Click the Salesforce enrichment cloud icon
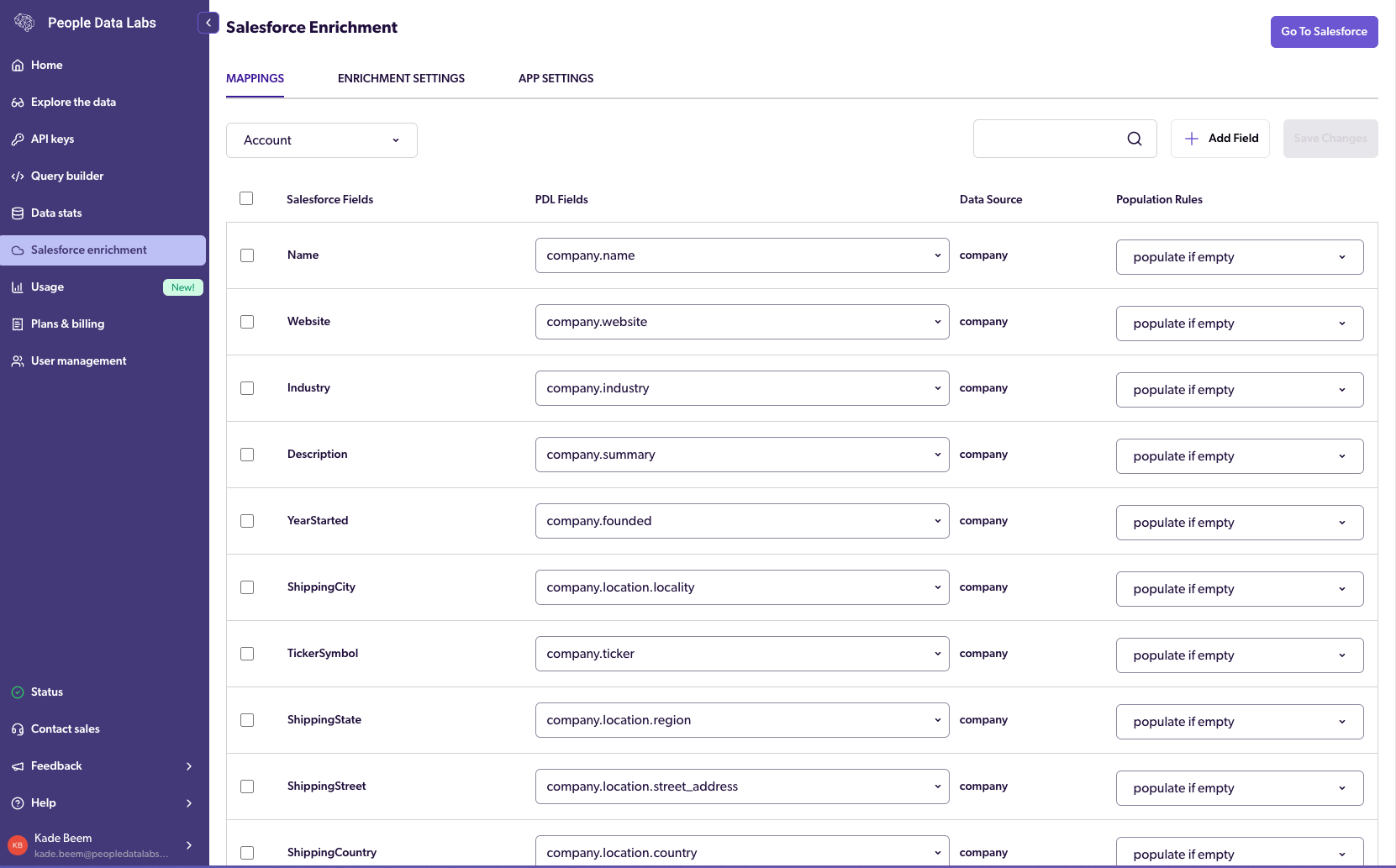The width and height of the screenshot is (1396, 868). 18,250
